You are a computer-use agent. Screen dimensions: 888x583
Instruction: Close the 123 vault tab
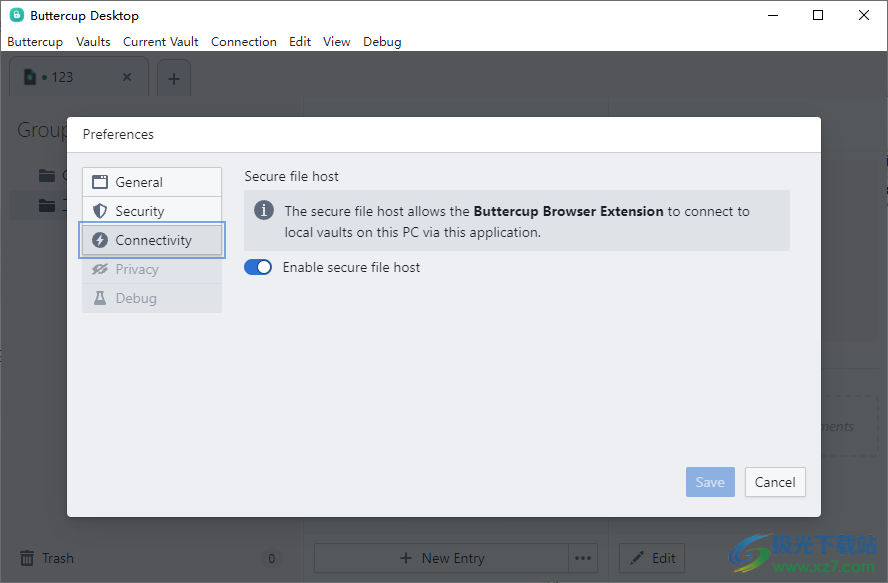click(x=127, y=77)
